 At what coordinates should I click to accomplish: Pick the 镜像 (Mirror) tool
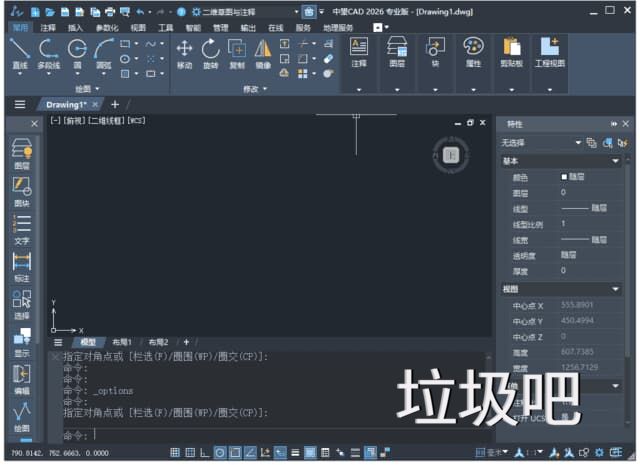pyautogui.click(x=263, y=53)
